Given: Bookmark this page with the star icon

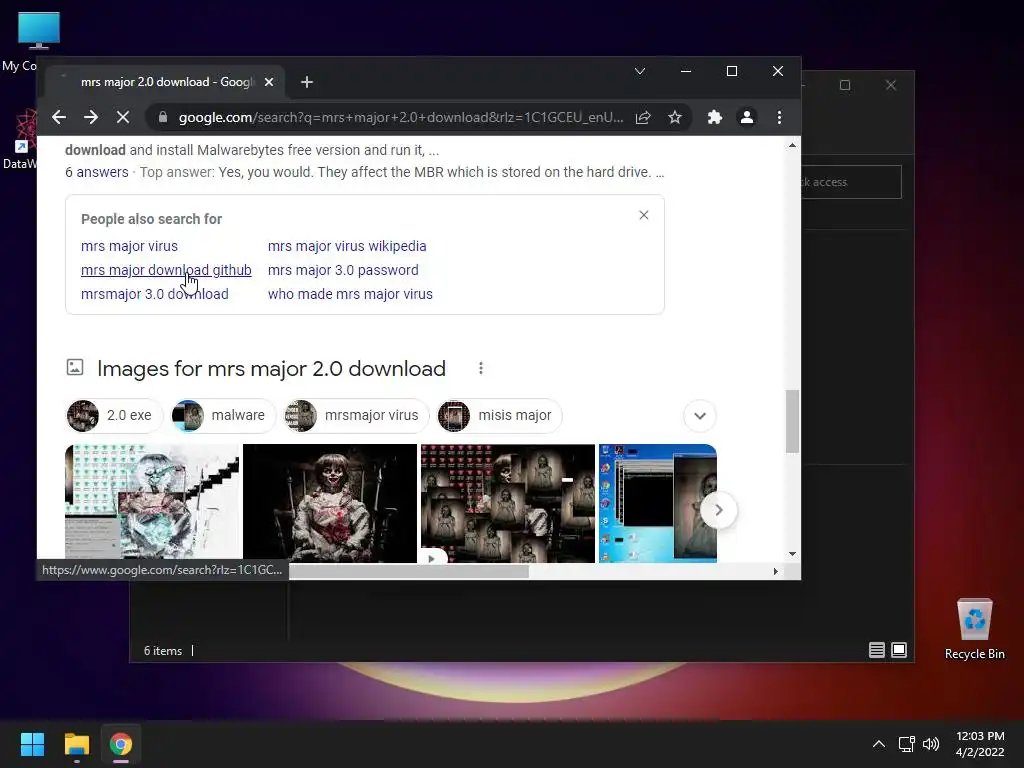Looking at the screenshot, I should 675,118.
